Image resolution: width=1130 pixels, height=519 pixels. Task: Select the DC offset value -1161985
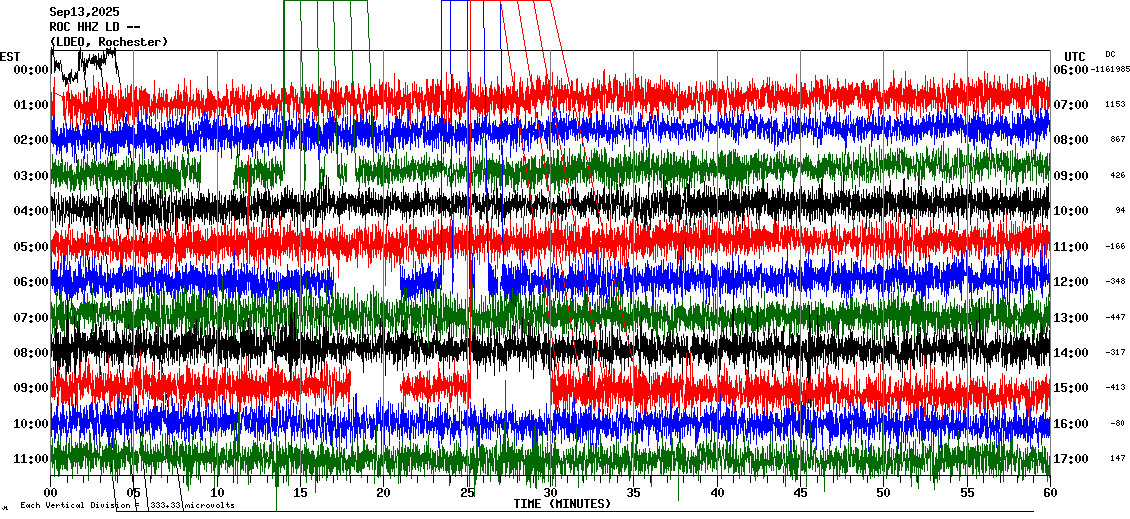(1110, 70)
